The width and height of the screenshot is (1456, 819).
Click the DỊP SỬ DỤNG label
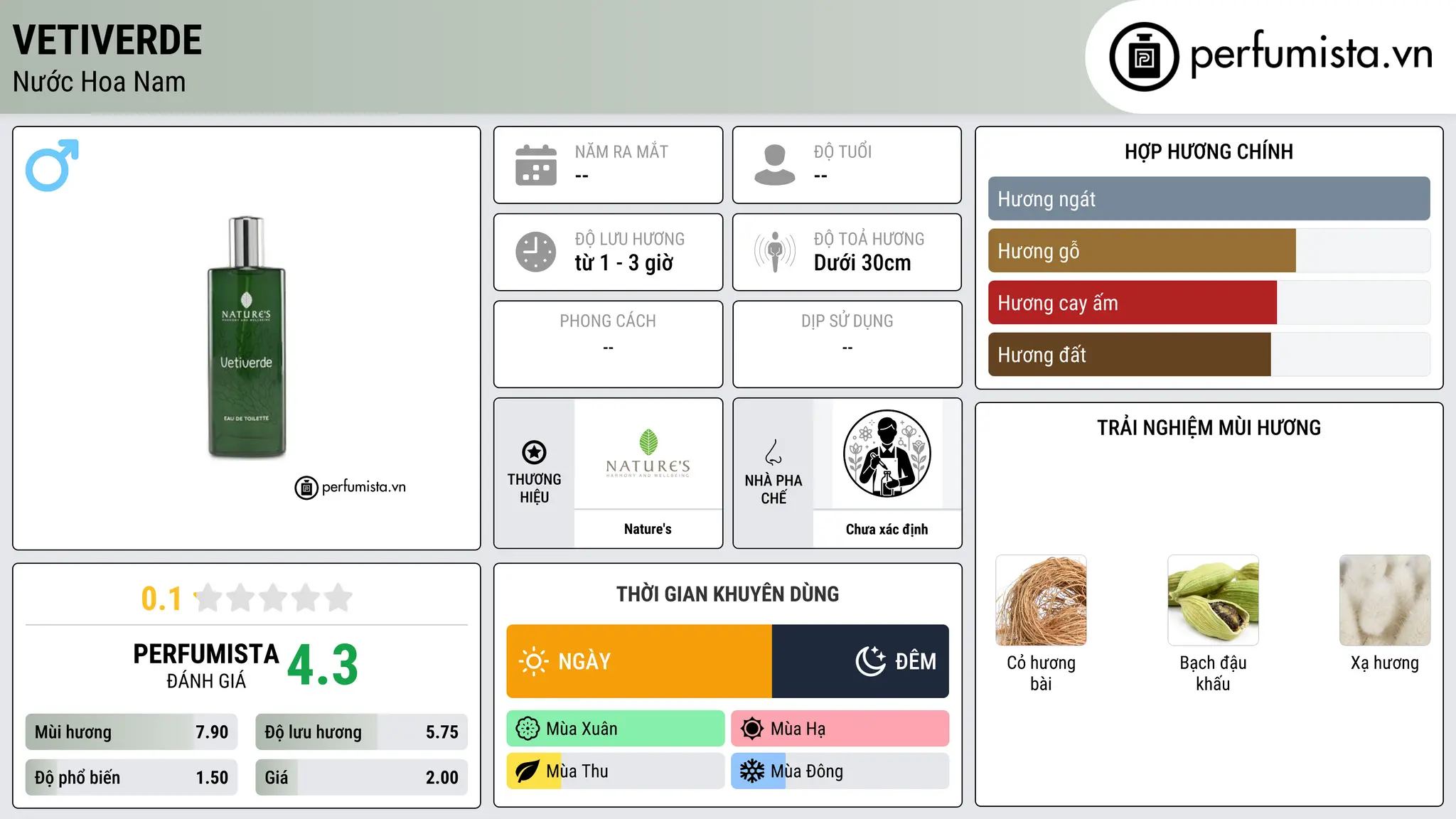coord(847,321)
